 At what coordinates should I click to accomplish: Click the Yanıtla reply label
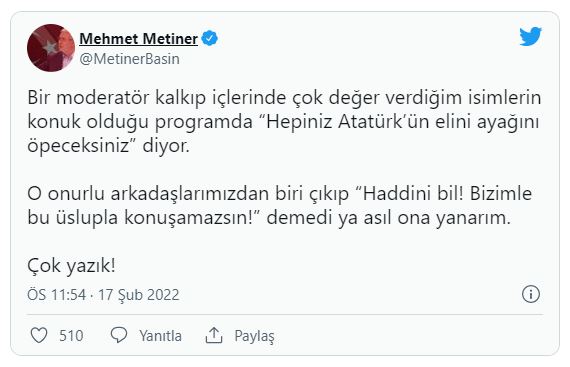[x=160, y=336]
